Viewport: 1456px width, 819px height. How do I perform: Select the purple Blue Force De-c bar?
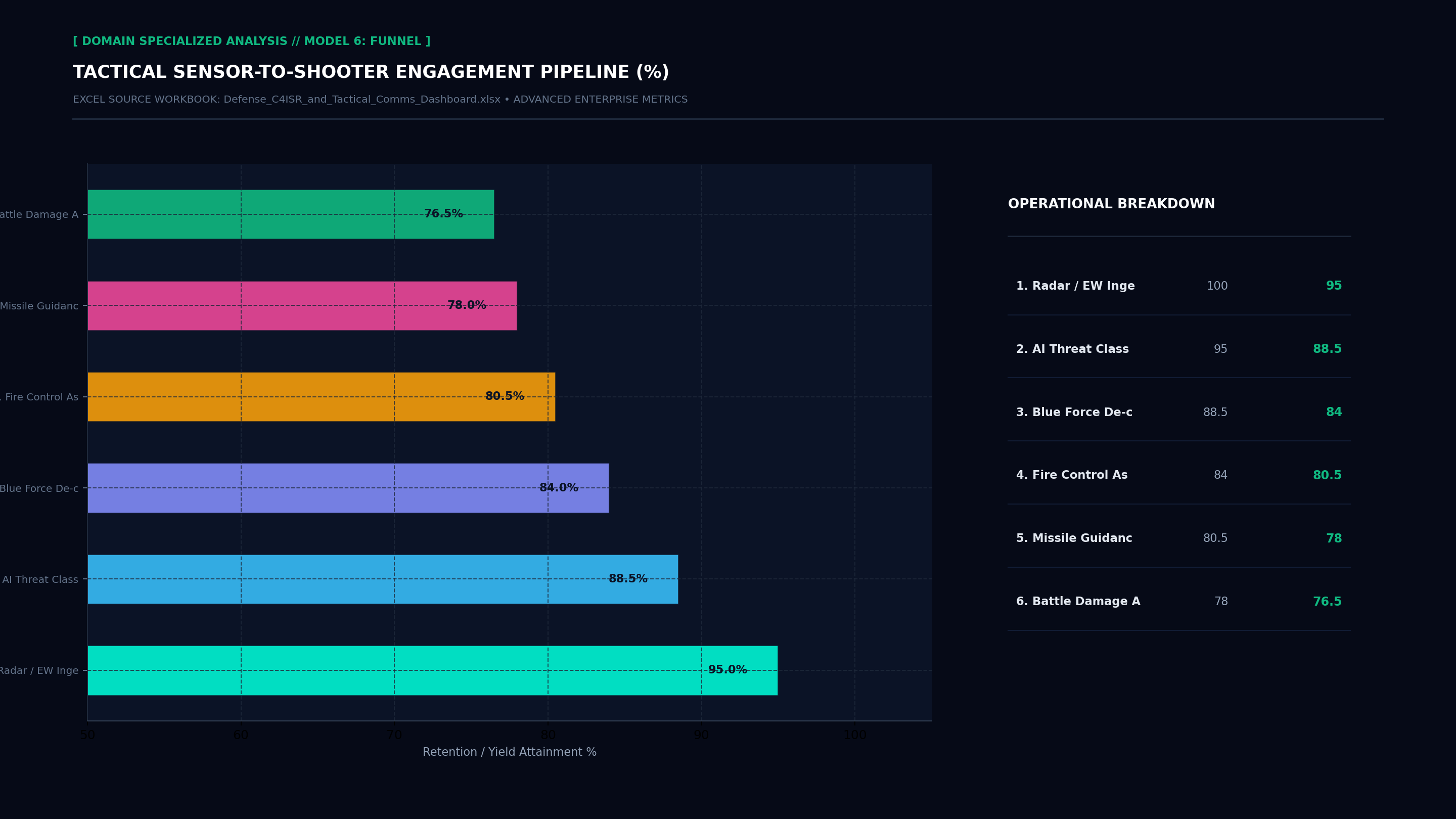click(x=348, y=488)
